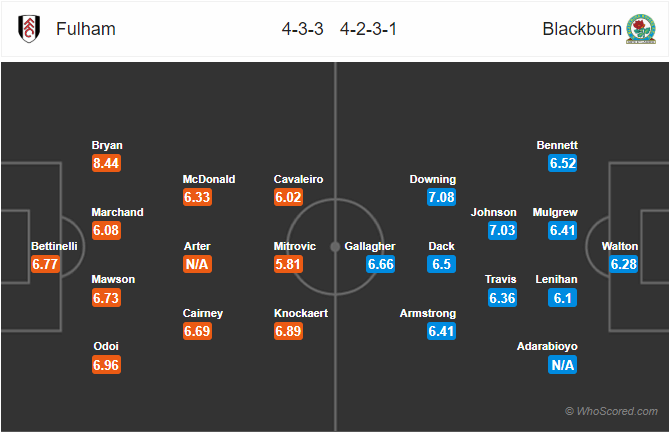
Task: Click the Fulham club crest icon
Action: (29, 29)
